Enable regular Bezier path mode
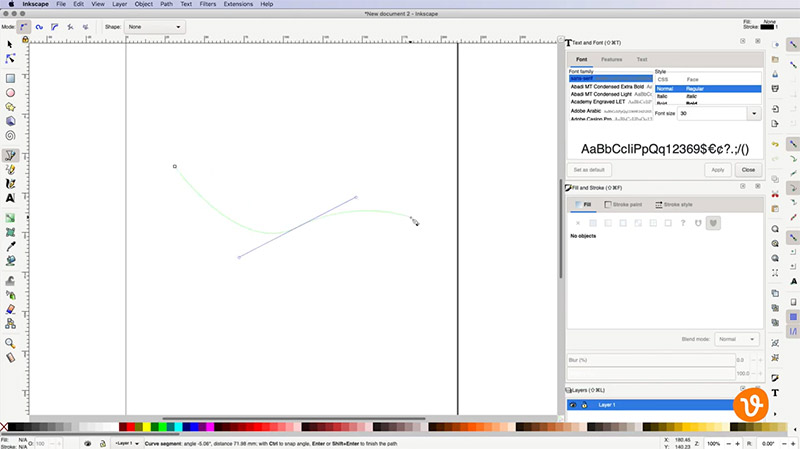Viewport: 800px width, 449px height. pyautogui.click(x=23, y=27)
